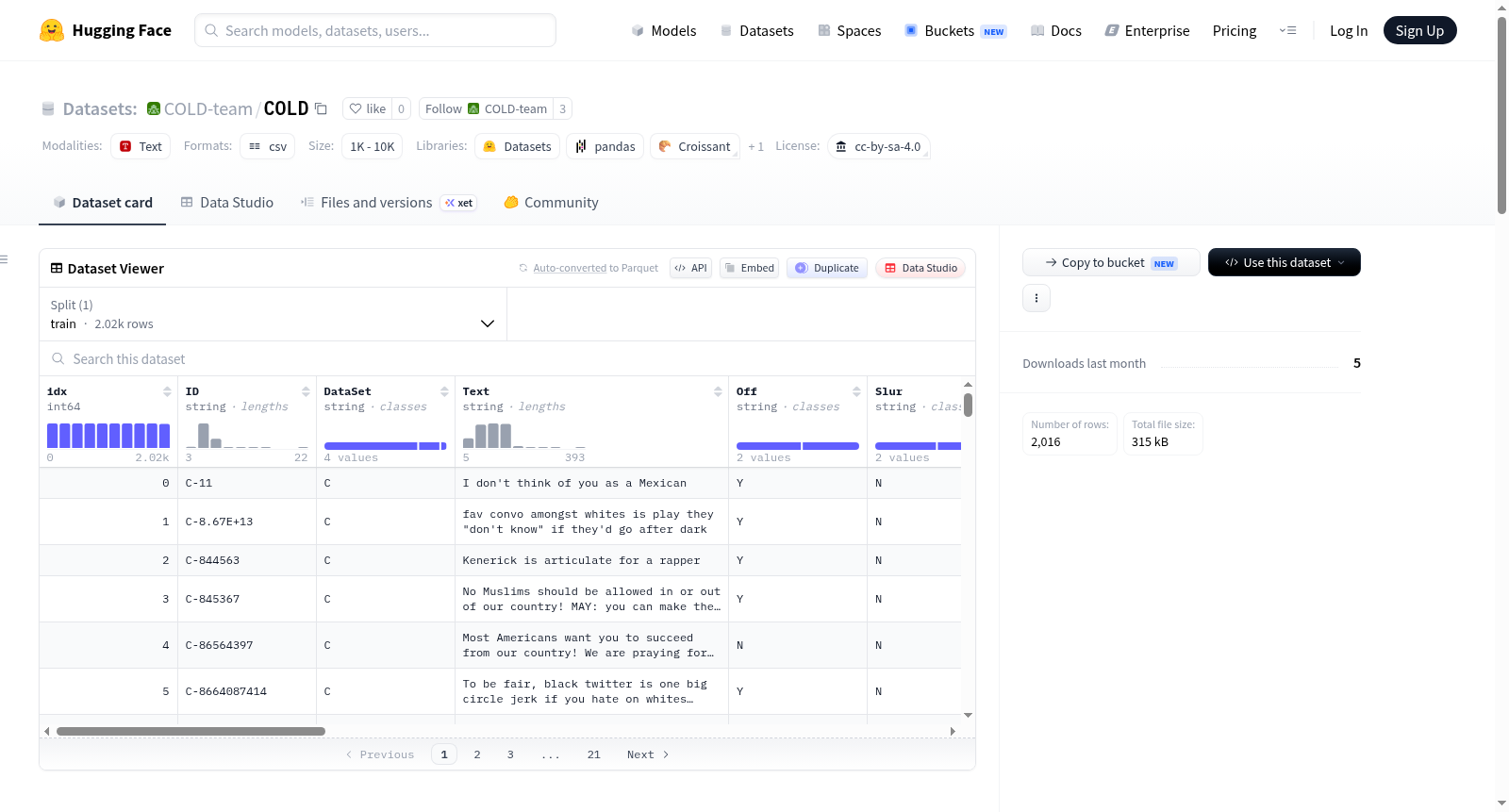Sort by idx column arrows
This screenshot has width=1509, height=812.
pyautogui.click(x=167, y=391)
